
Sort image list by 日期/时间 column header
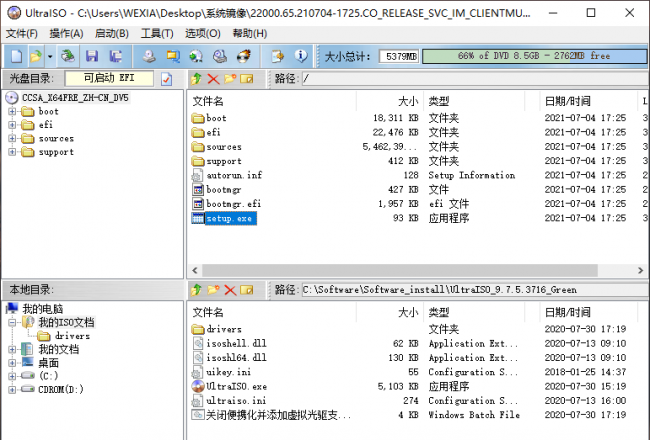(568, 101)
